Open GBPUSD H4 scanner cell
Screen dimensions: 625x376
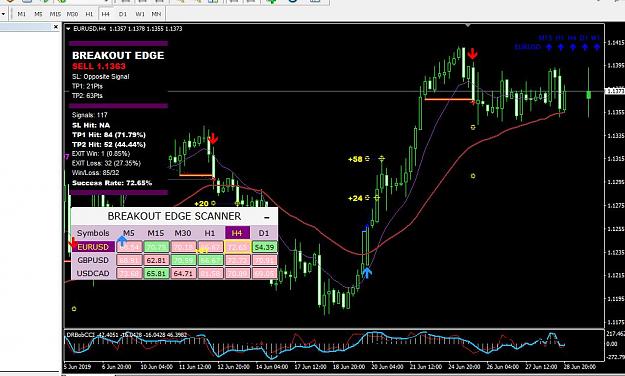[237, 260]
